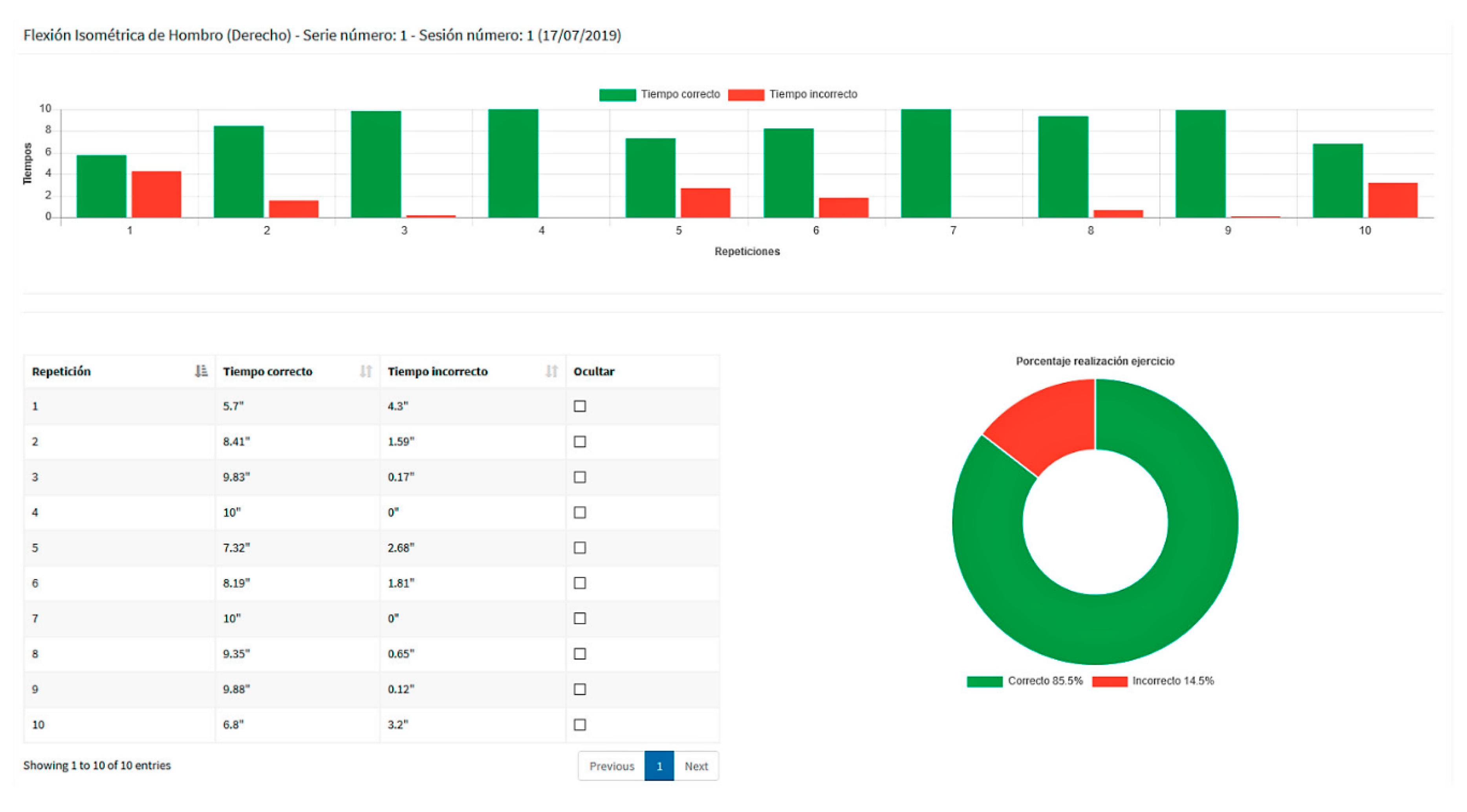
Task: Enable Ocultar checkbox for repetition 10
Action: [580, 724]
